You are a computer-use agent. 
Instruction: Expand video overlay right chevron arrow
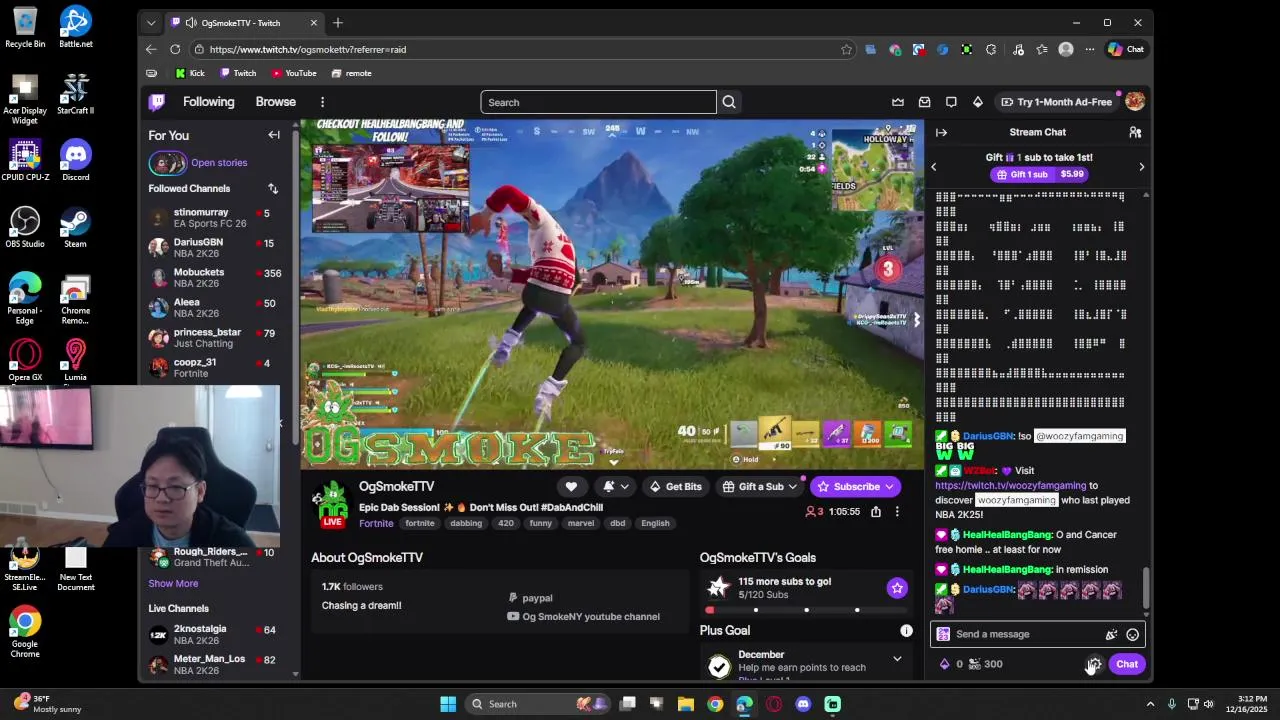(916, 320)
